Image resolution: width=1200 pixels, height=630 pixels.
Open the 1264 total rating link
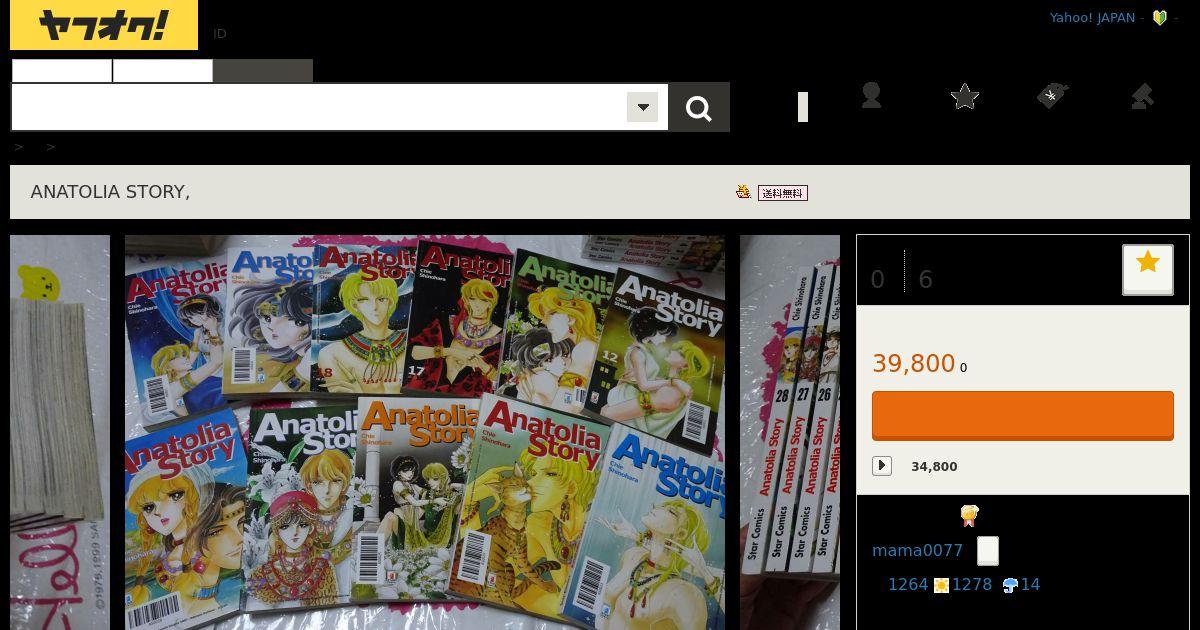coord(908,585)
